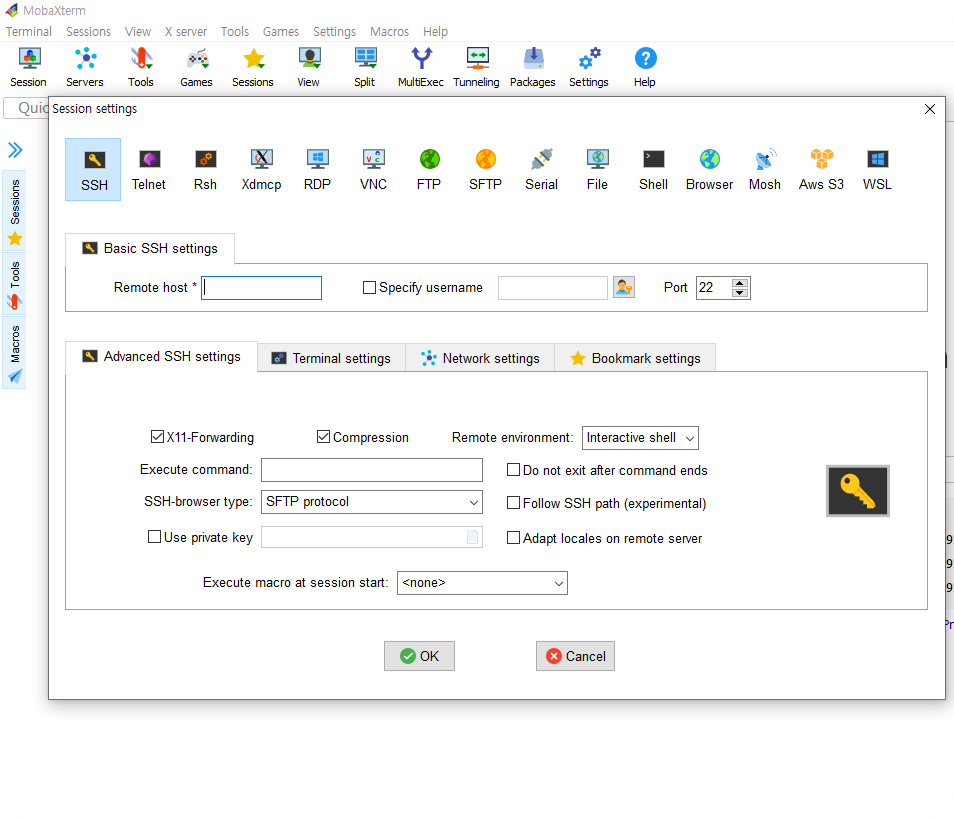Select the Advanced SSH settings tab
The width and height of the screenshot is (954, 817).
click(x=161, y=356)
